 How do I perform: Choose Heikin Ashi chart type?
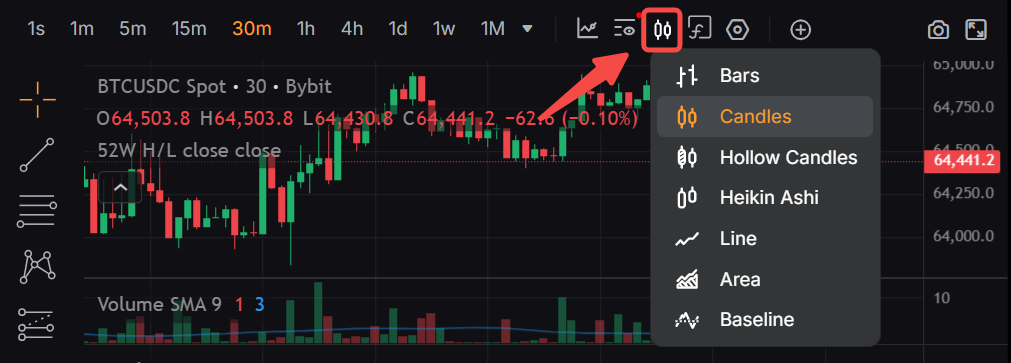(x=765, y=197)
